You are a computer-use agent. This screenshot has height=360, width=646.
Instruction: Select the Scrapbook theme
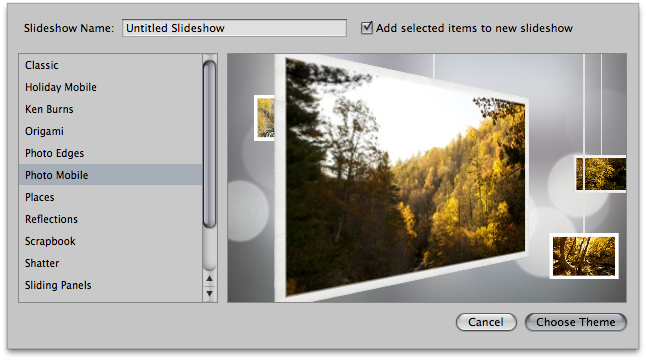point(110,241)
